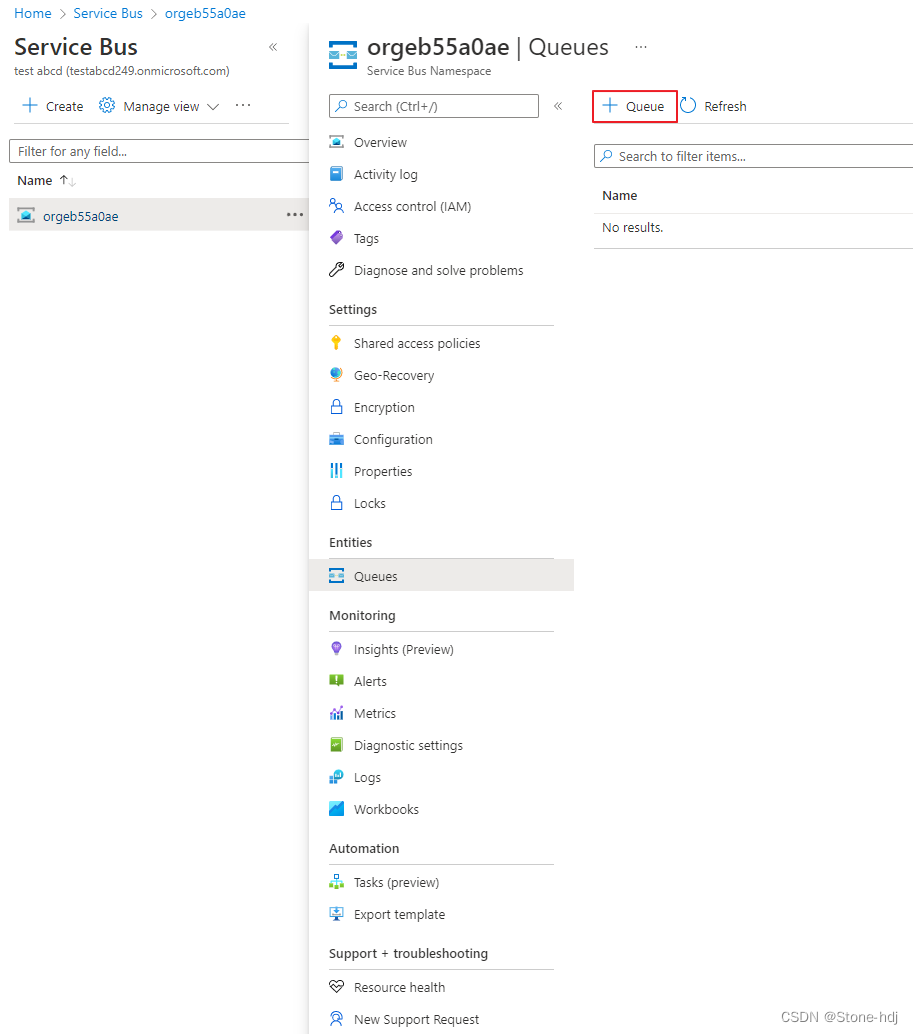Viewport: 913px width, 1034px height.
Task: Open Activity log text entry
Action: [x=386, y=175]
